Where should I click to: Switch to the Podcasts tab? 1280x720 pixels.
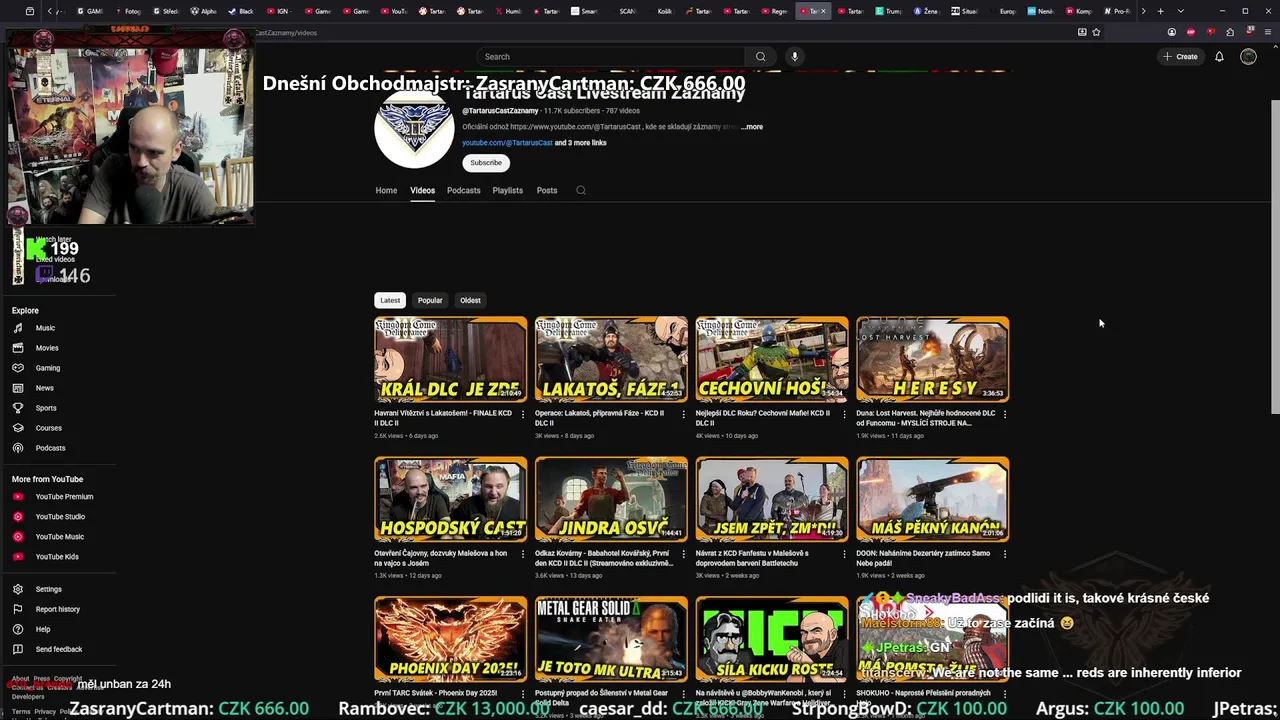[x=463, y=190]
